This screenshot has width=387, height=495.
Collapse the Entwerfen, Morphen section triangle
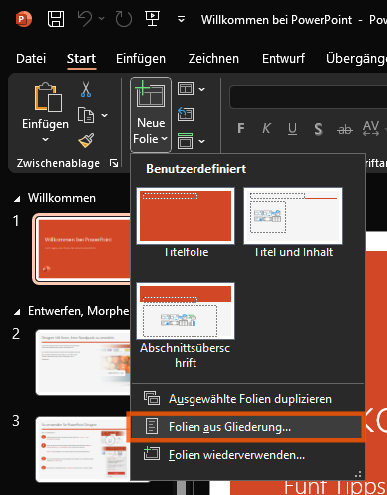(17, 312)
